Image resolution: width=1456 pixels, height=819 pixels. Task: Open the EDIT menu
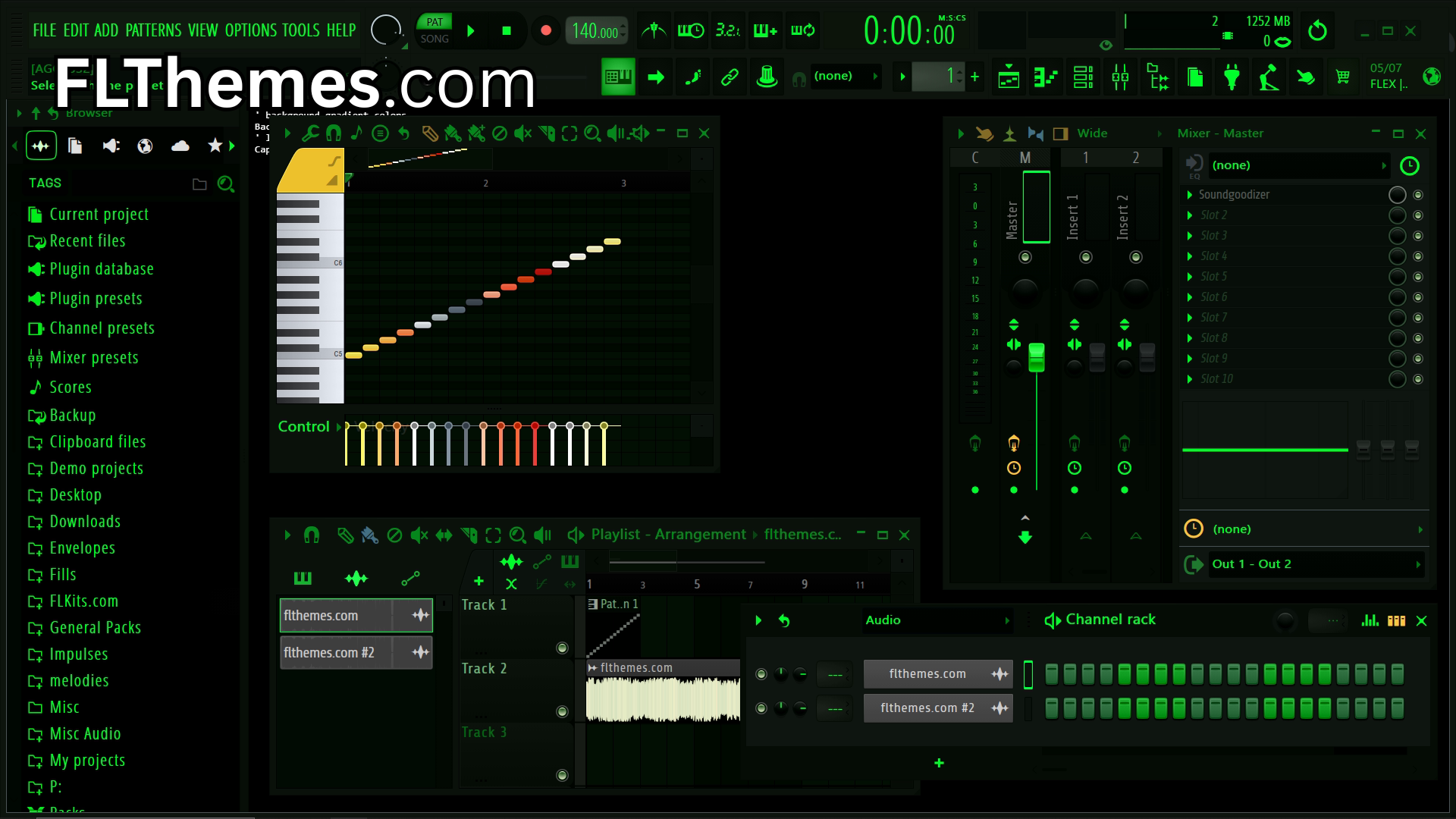click(x=76, y=30)
